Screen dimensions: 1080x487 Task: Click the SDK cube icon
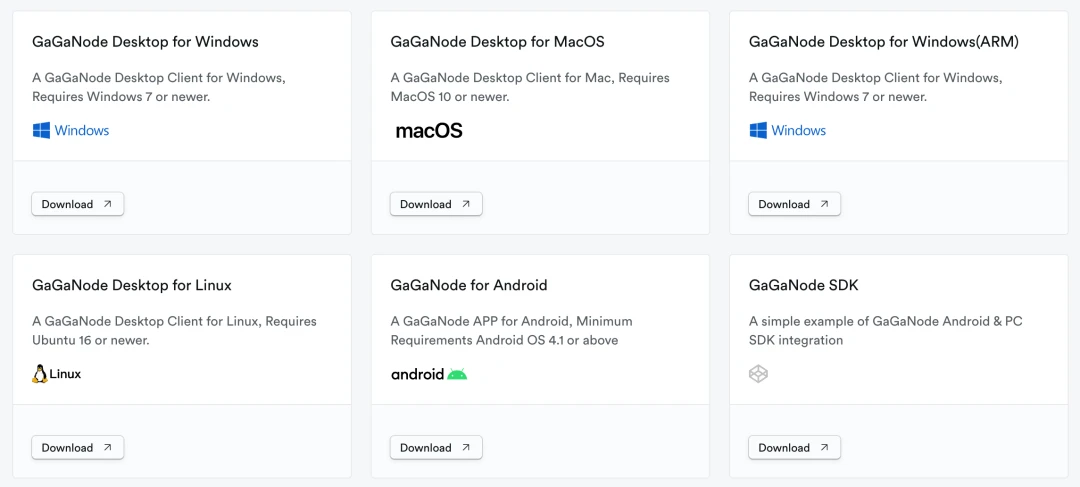(x=758, y=374)
